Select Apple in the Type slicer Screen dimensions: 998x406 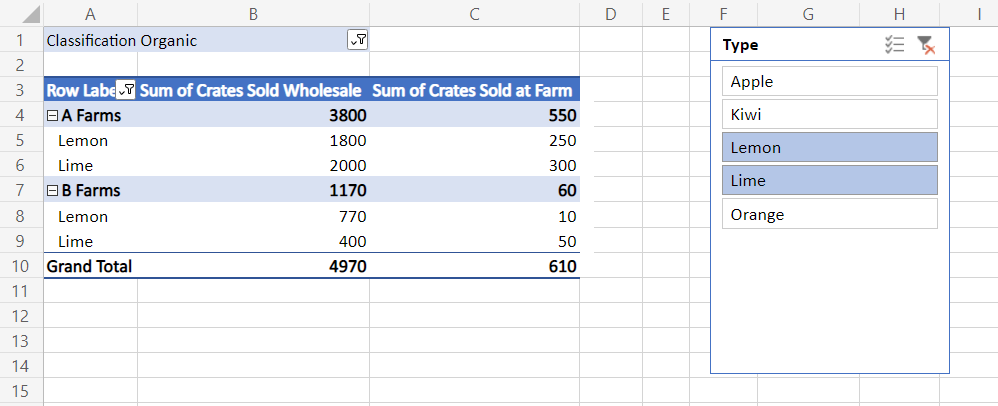pyautogui.click(x=829, y=81)
